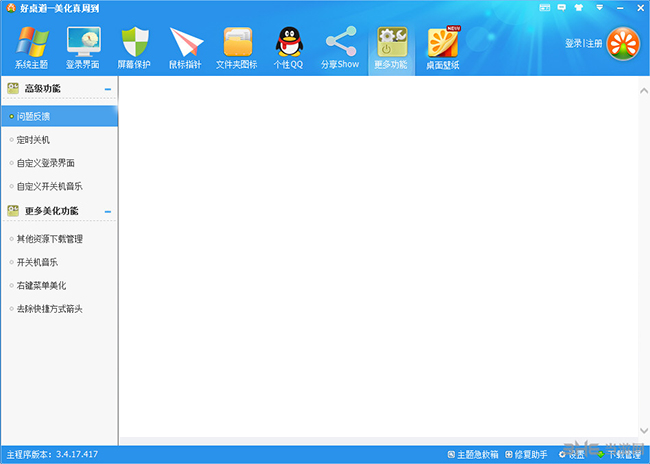
Task: Open the 系统主题 section
Action: pos(32,47)
